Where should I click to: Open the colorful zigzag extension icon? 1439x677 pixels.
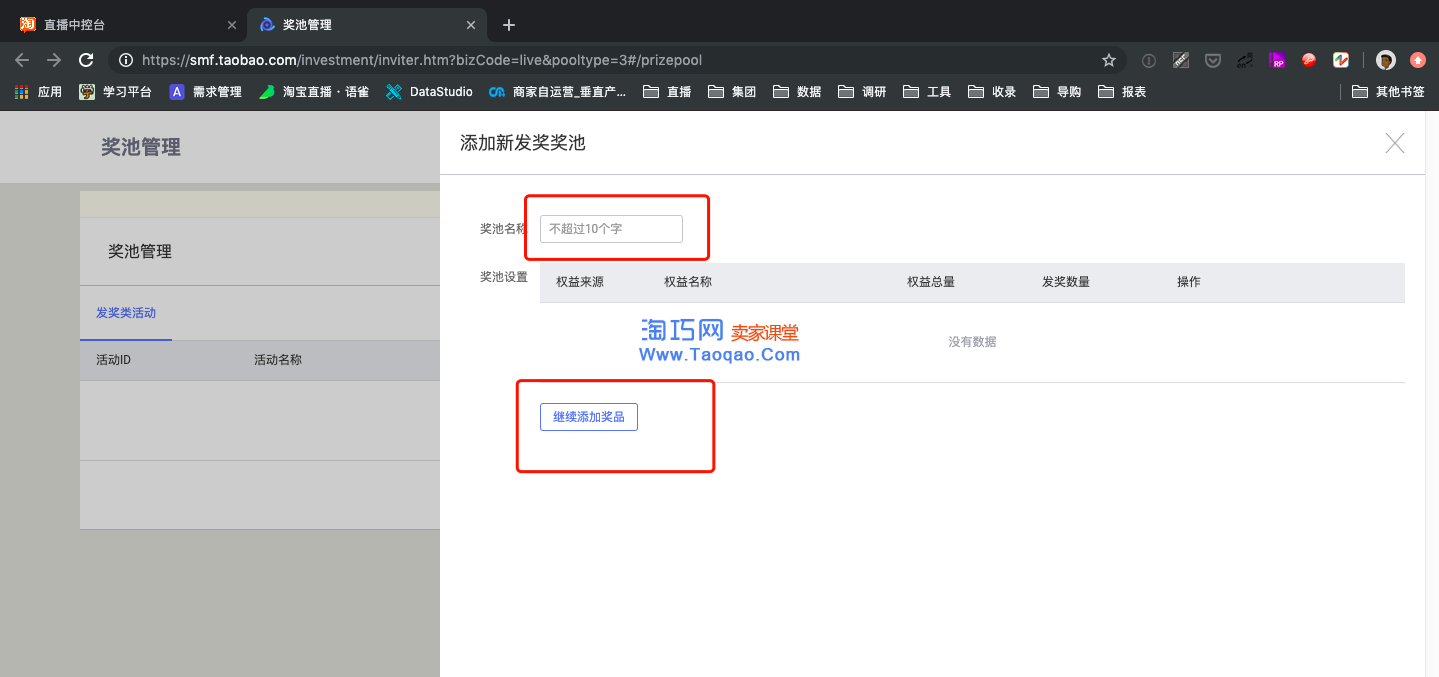1341,60
